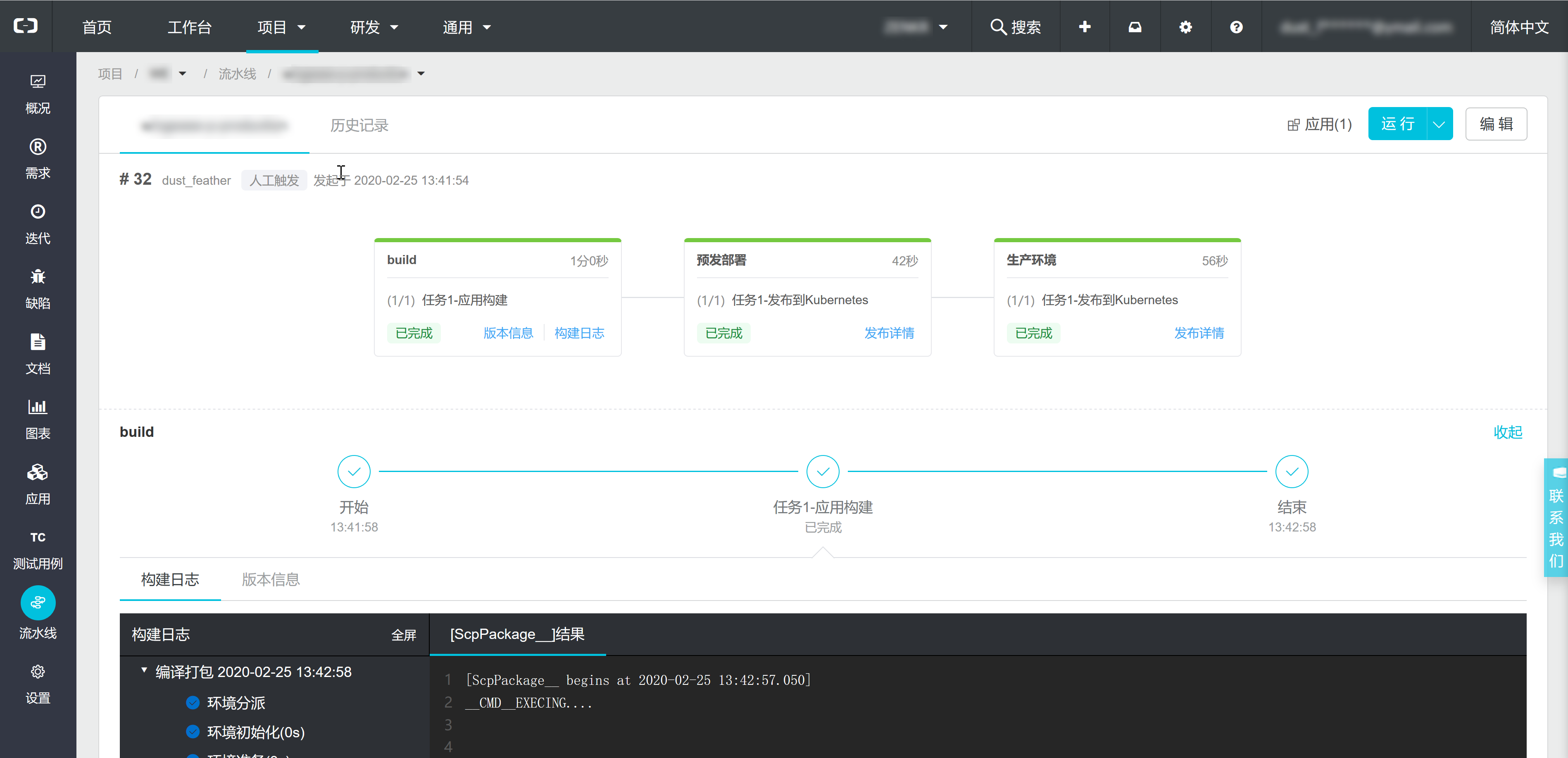Screen dimensions: 1568x758
Task: Click 收起 to collapse build details
Action: (1507, 431)
